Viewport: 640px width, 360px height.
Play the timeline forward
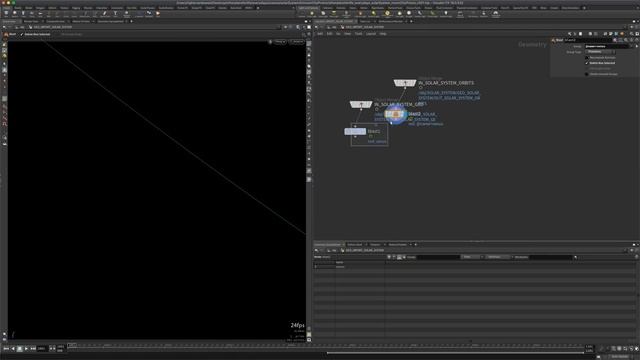(26, 349)
